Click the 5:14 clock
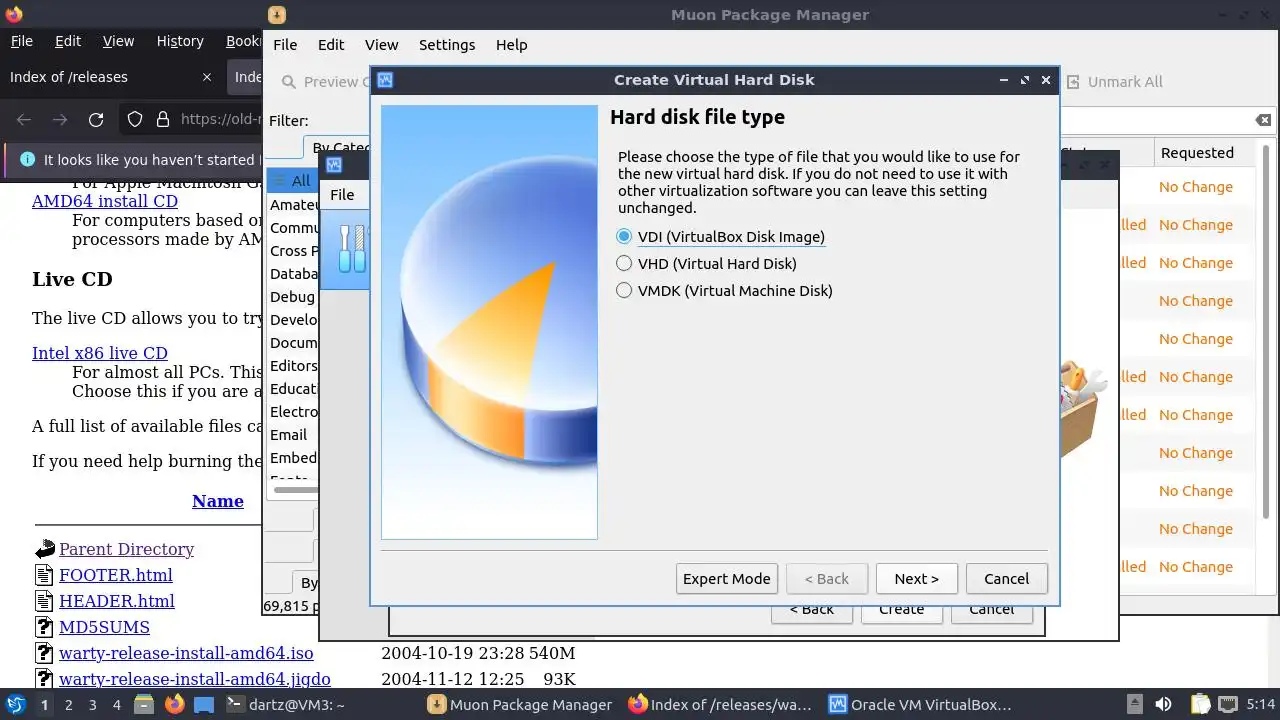Screen dimensions: 1280x720 tap(1260, 704)
